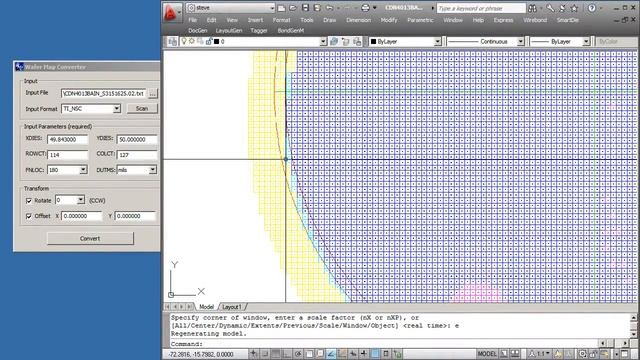Screen dimensions: 640x360
Task: Toggle Ortho Mode in status bar
Action: click(287, 354)
